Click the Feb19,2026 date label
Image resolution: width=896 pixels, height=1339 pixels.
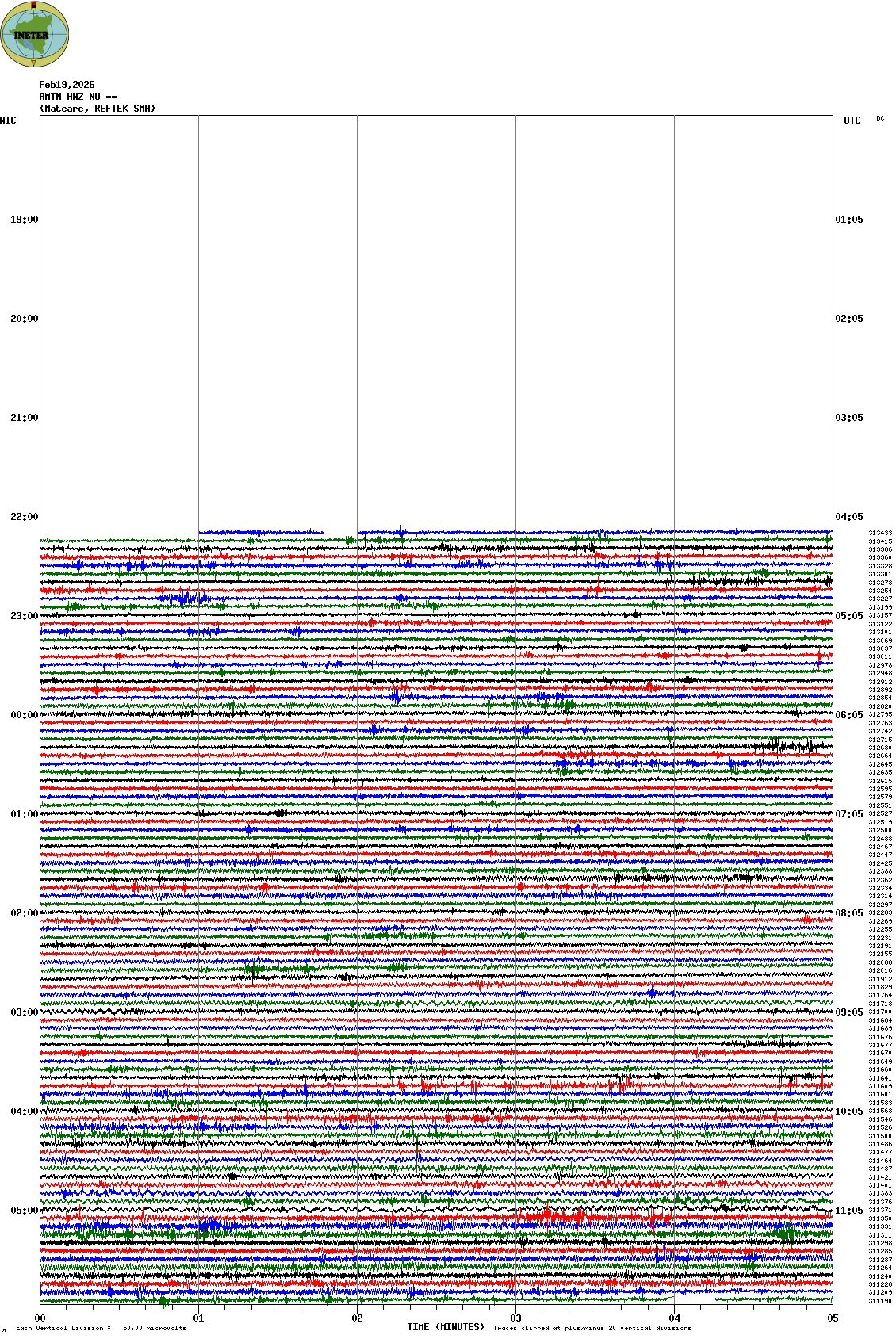(x=67, y=85)
